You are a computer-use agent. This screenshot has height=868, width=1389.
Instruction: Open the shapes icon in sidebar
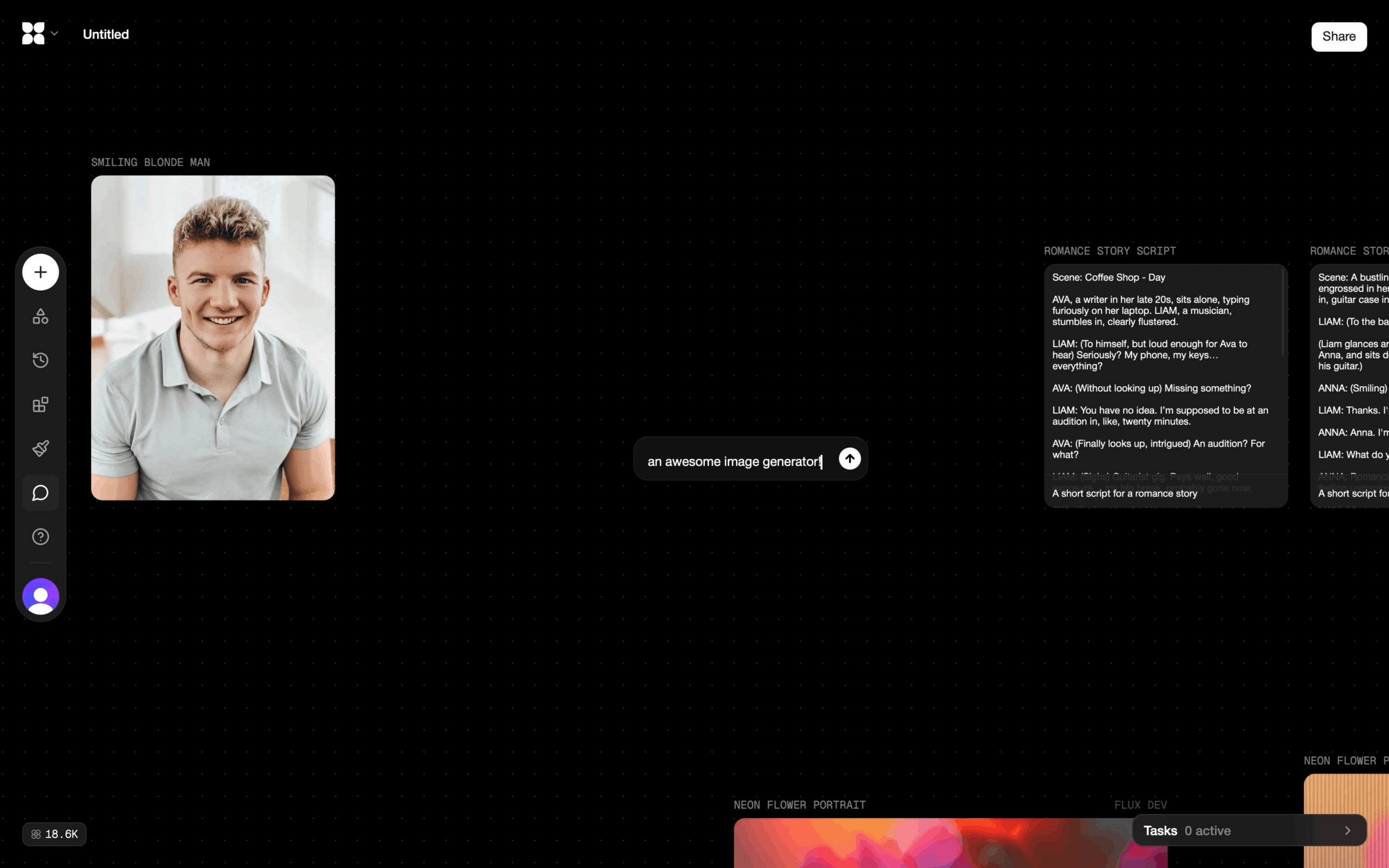(x=40, y=316)
